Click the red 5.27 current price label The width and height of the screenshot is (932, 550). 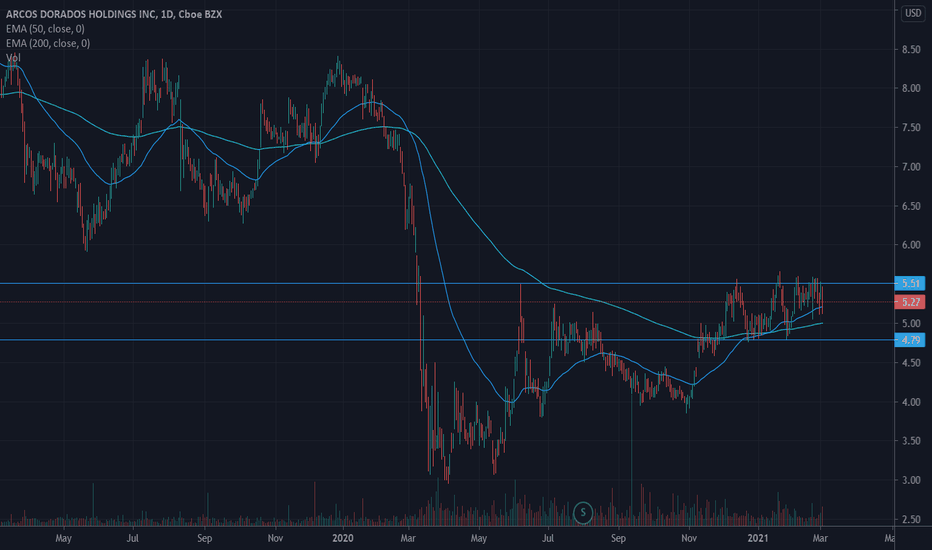tap(910, 302)
